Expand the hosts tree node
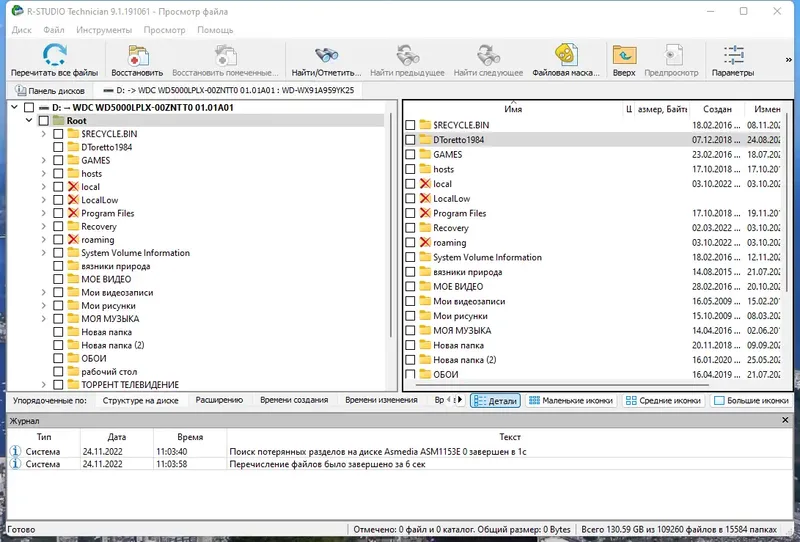 pos(43,174)
